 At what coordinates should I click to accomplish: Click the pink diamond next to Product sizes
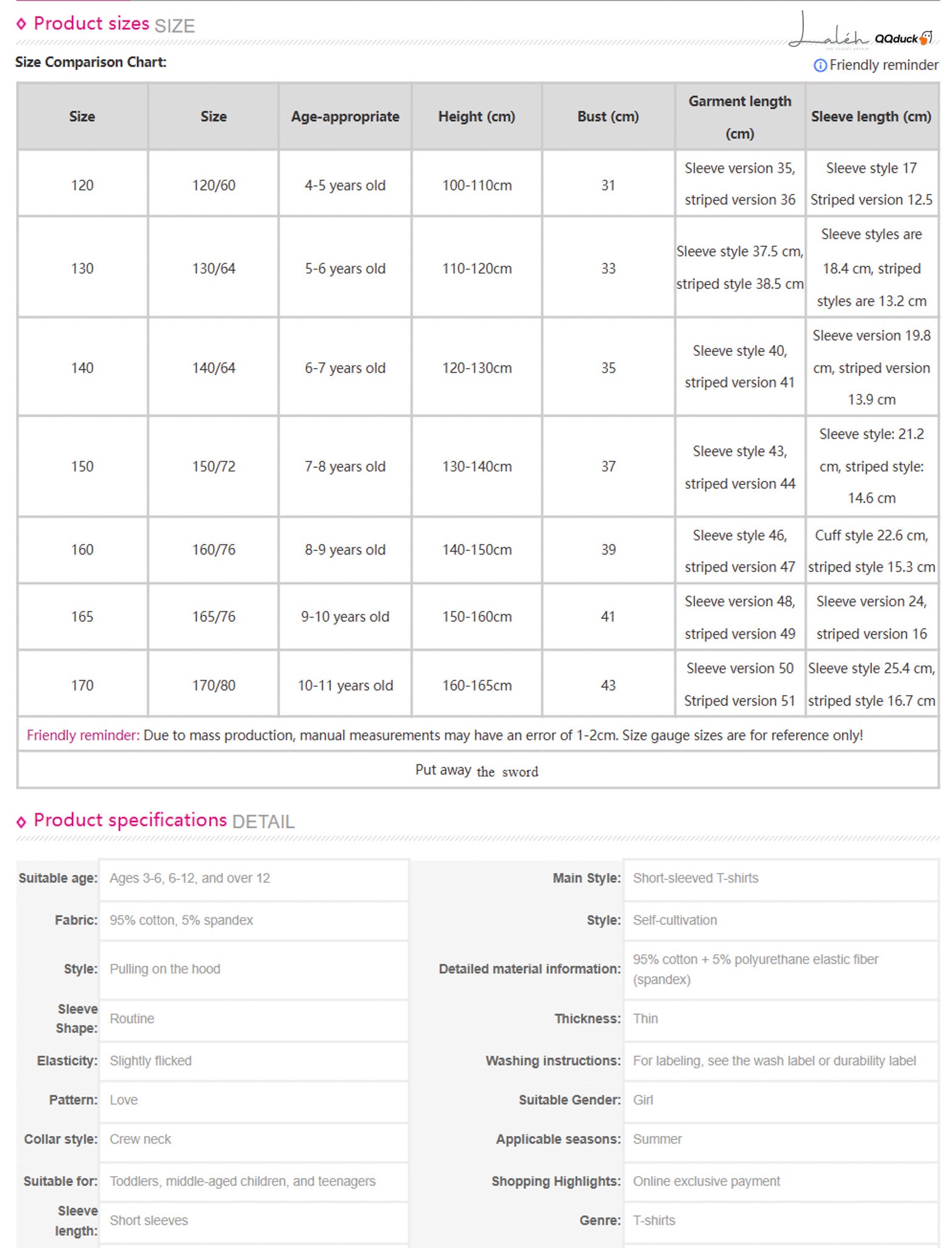tap(21, 24)
